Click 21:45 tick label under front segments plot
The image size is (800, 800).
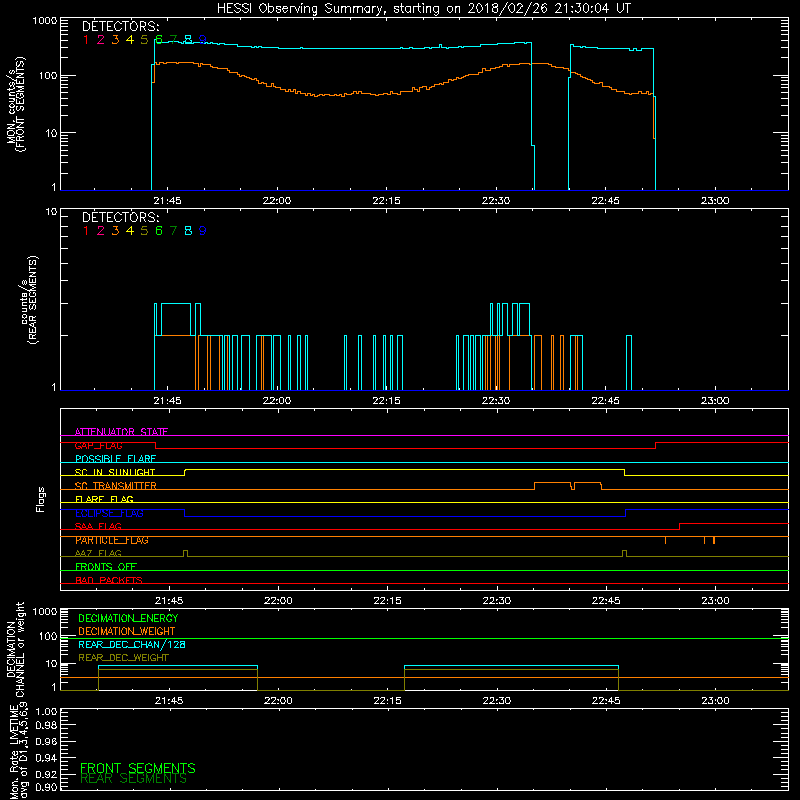coord(167,201)
